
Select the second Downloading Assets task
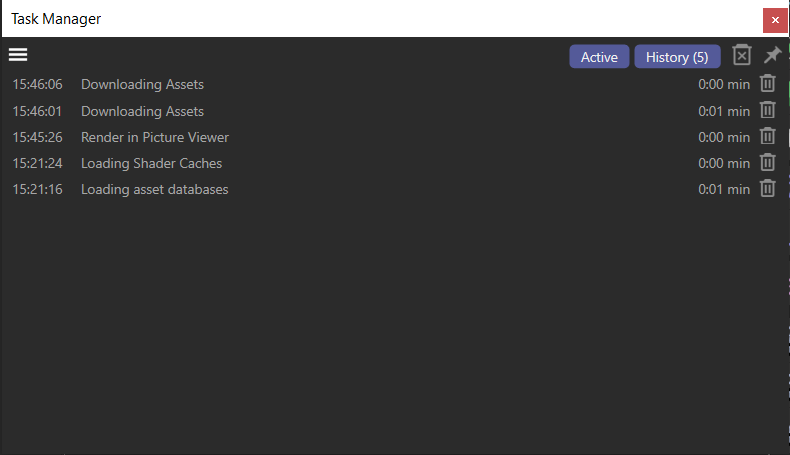point(142,111)
